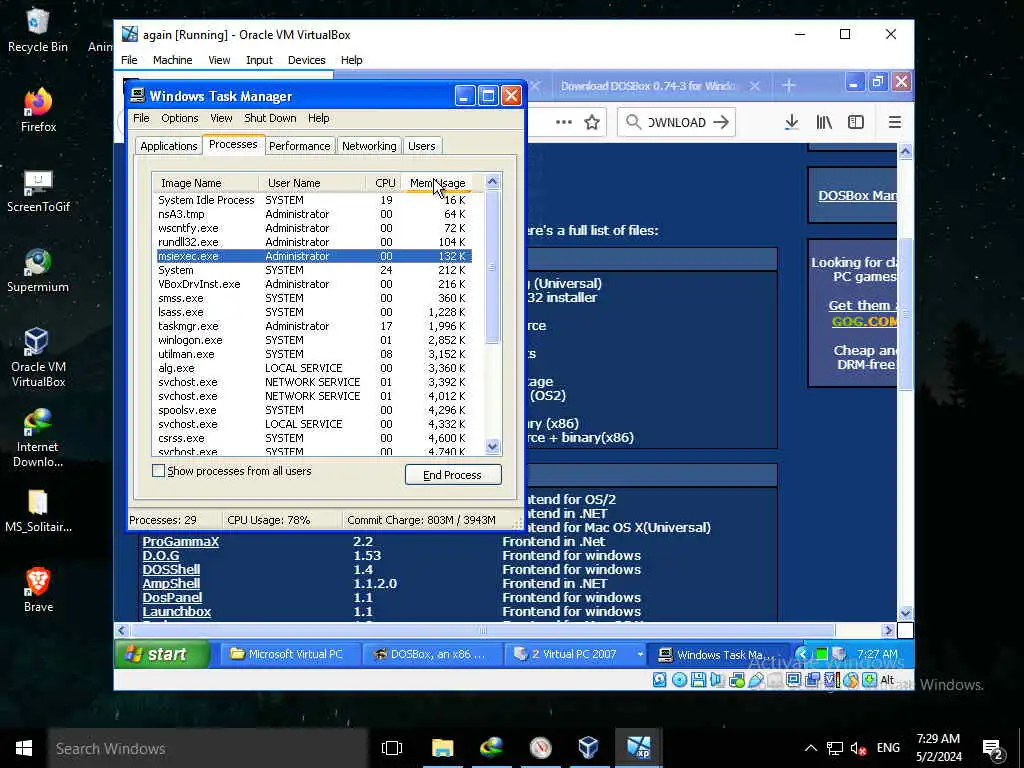Click the VirtualBox optical disk status icon

point(679,680)
